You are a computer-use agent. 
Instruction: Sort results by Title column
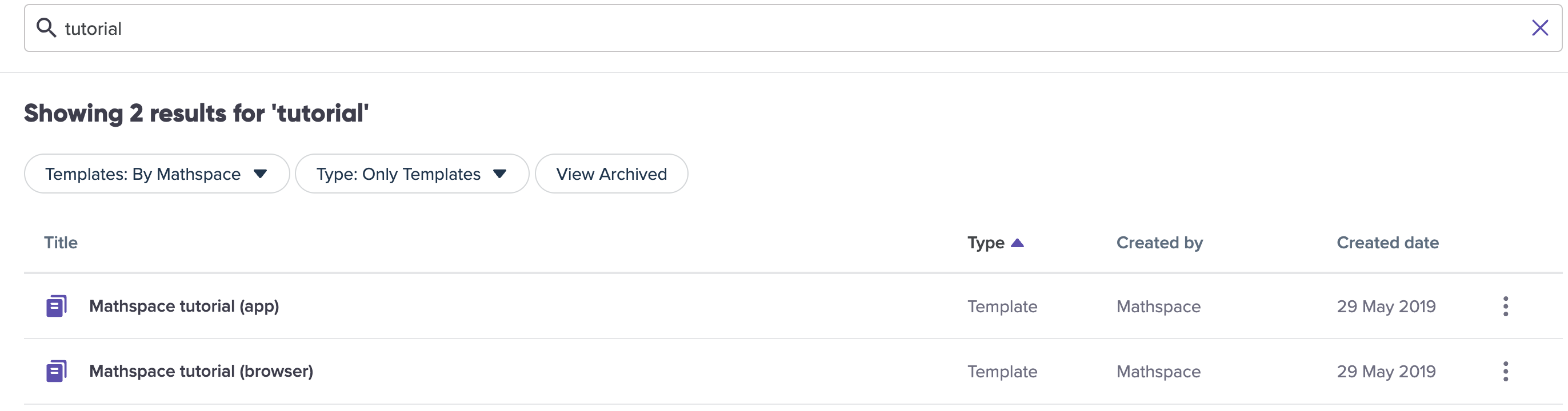click(x=61, y=243)
